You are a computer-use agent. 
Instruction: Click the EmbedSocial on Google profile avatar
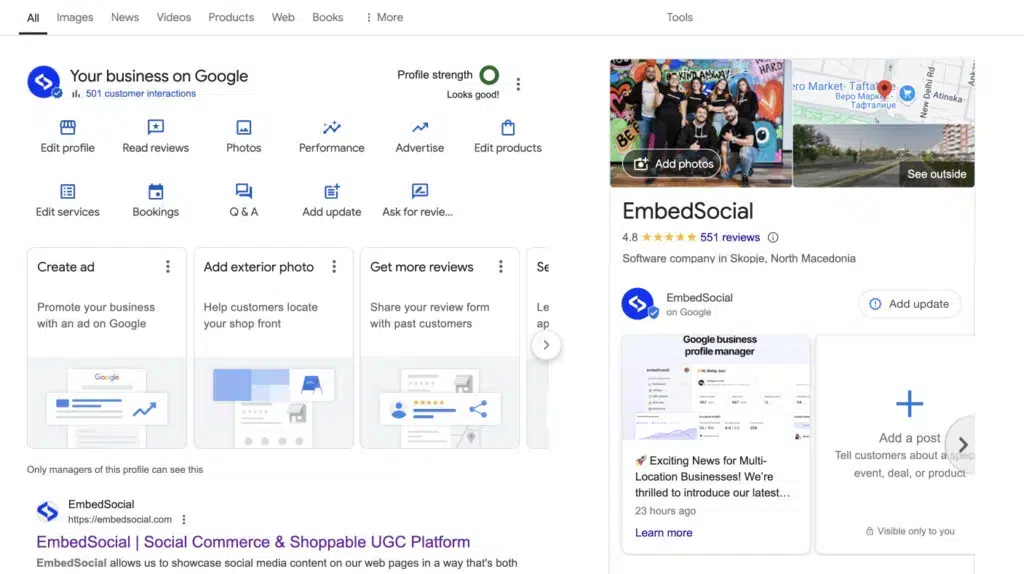click(639, 304)
